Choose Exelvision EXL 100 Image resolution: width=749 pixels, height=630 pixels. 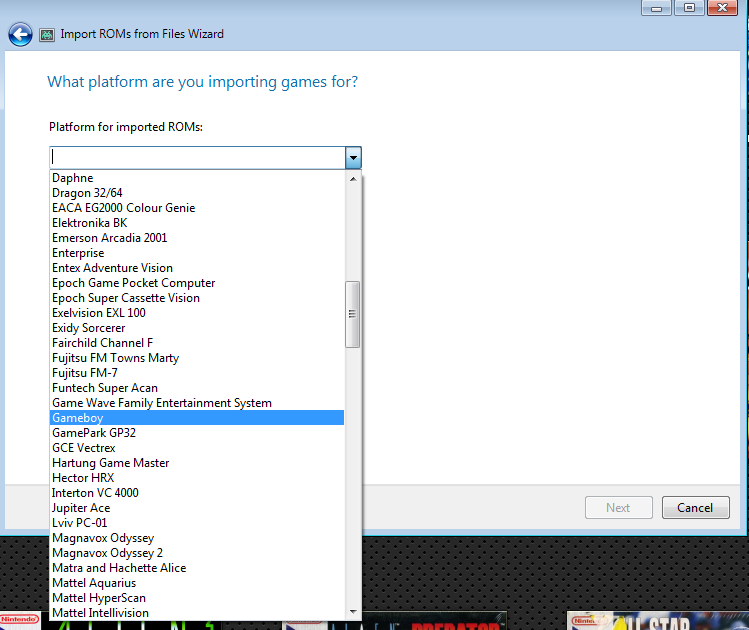[197, 313]
